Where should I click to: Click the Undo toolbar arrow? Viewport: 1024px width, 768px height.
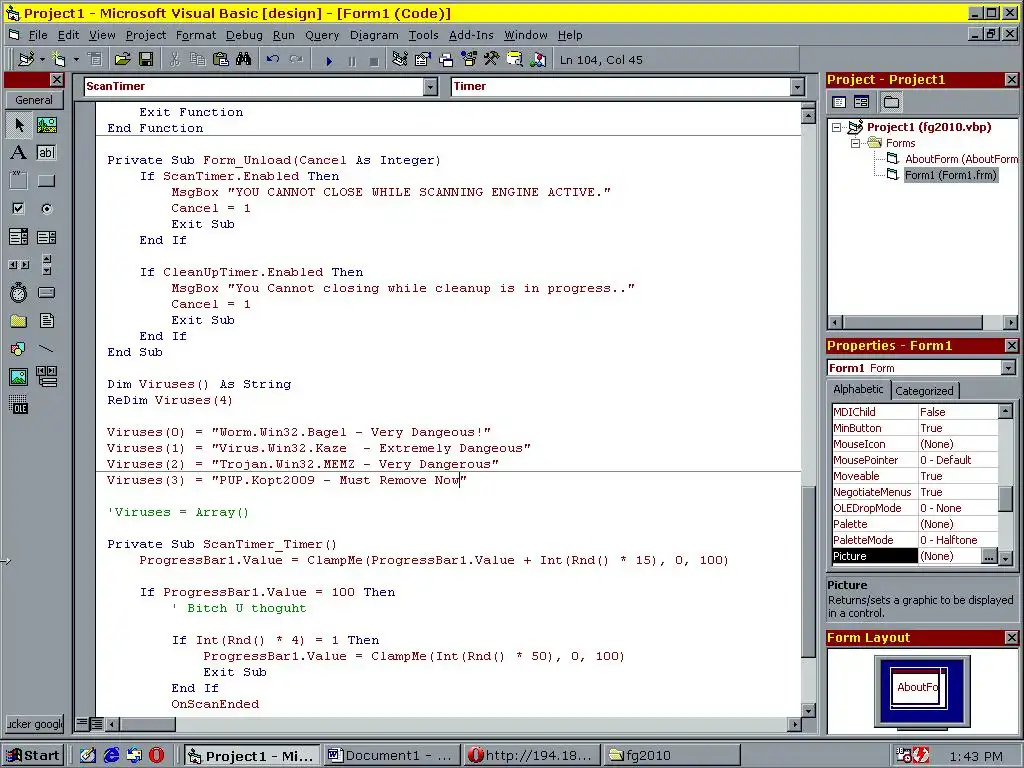point(272,60)
